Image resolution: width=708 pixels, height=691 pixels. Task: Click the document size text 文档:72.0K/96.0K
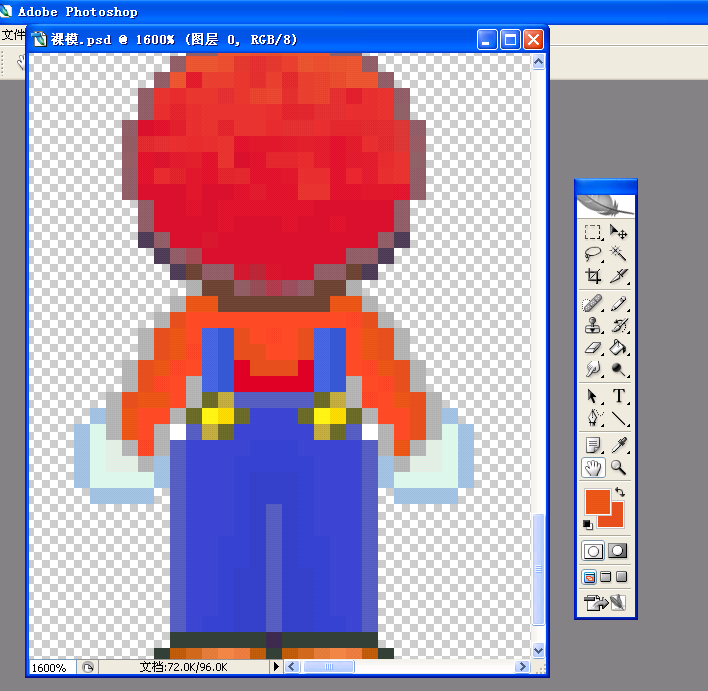(x=183, y=667)
